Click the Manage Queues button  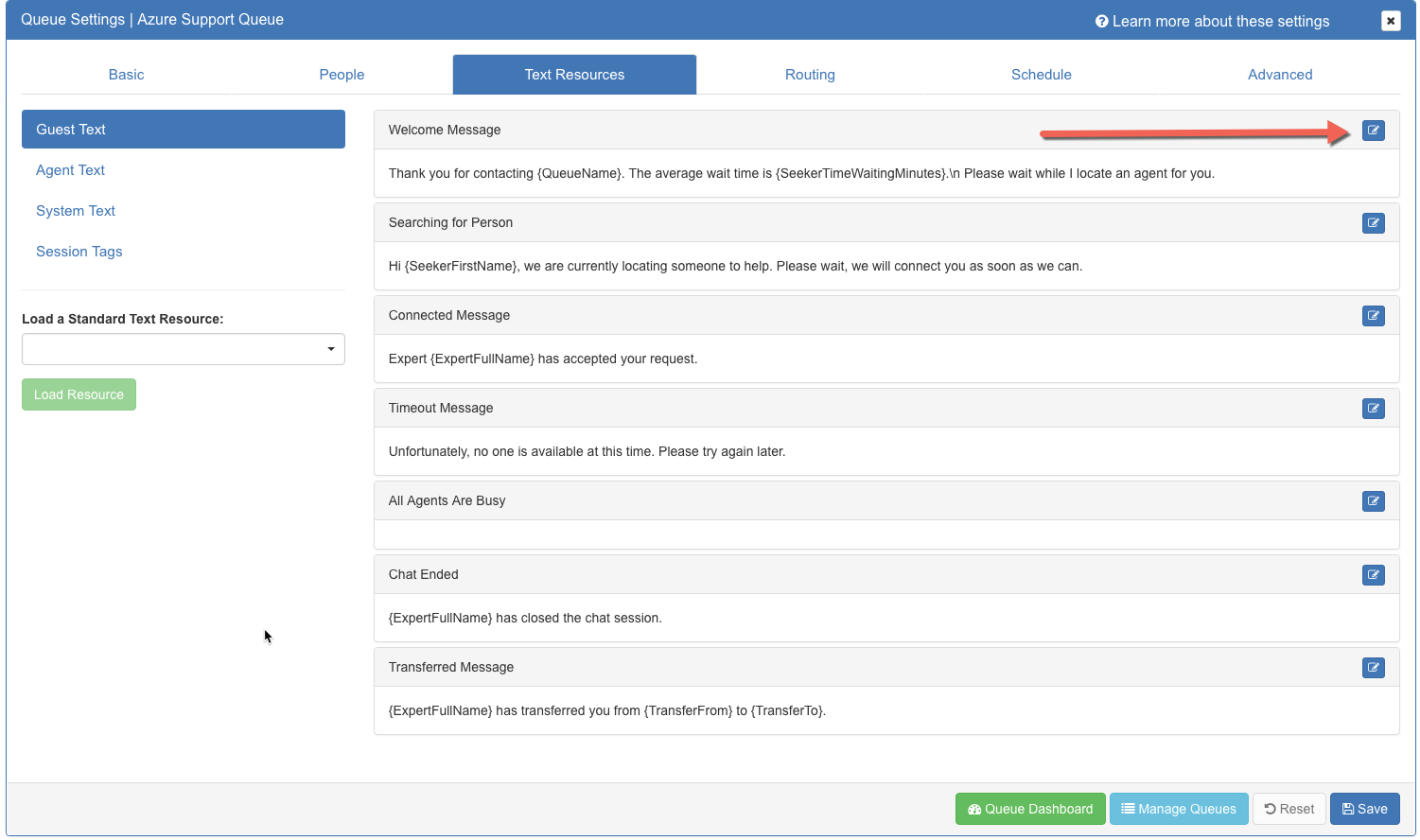click(x=1179, y=809)
